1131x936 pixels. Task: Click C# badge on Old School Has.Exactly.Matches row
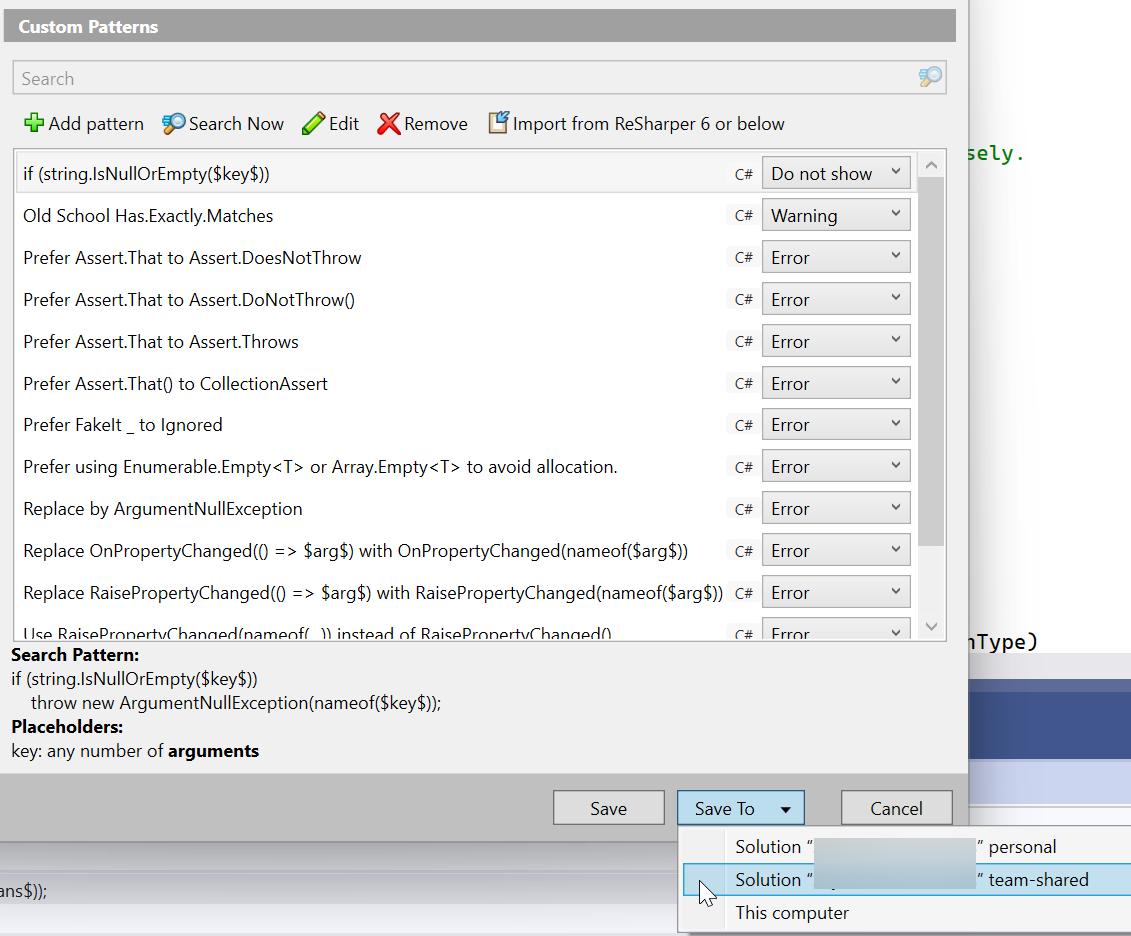pyautogui.click(x=743, y=216)
